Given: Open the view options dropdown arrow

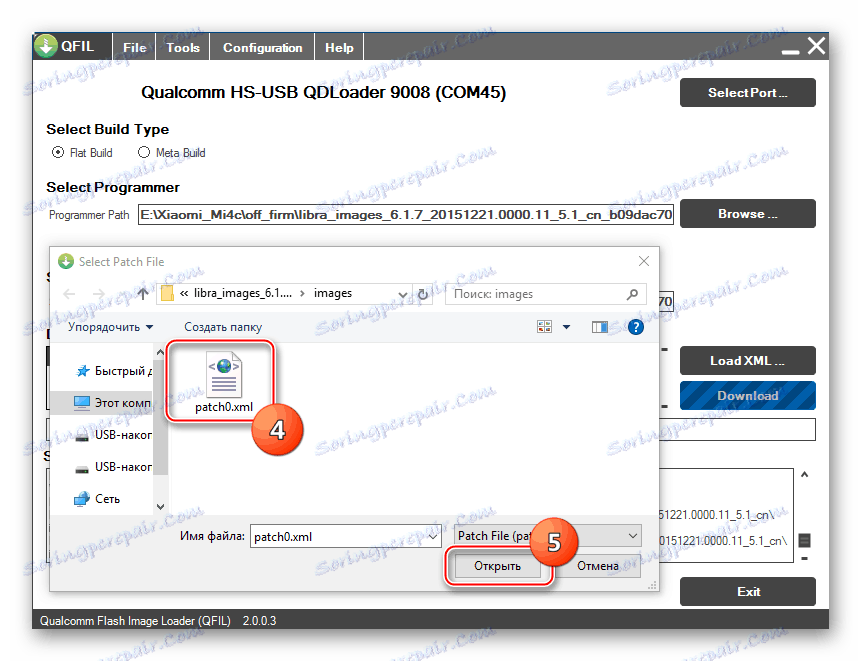Looking at the screenshot, I should (566, 327).
